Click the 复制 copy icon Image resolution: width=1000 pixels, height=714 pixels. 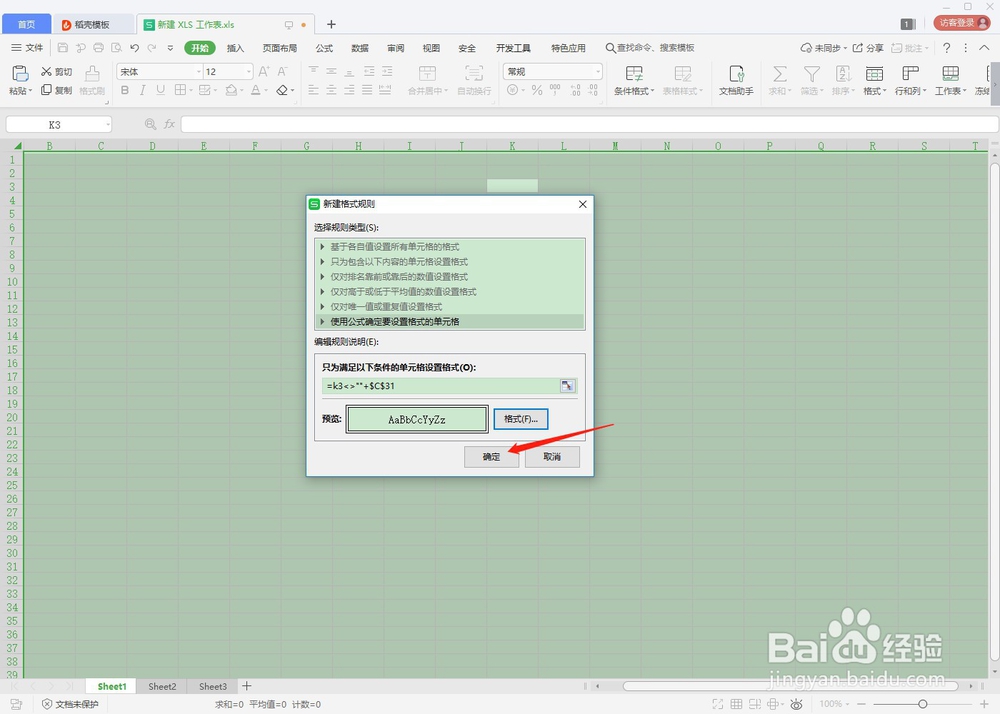point(47,90)
